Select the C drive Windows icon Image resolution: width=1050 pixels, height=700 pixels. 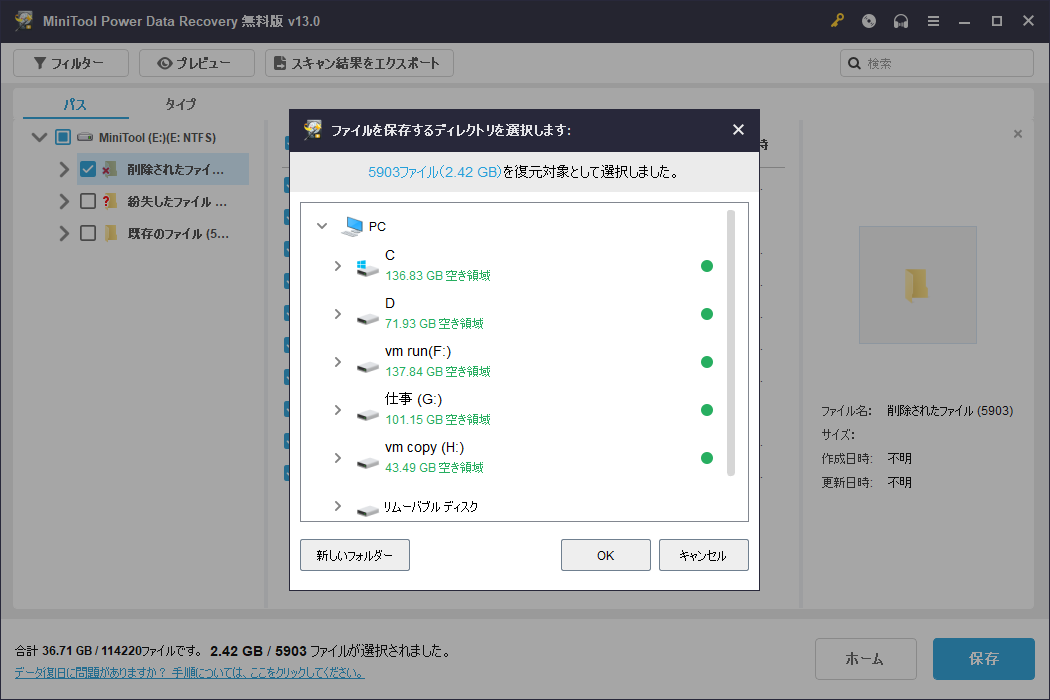pos(367,268)
